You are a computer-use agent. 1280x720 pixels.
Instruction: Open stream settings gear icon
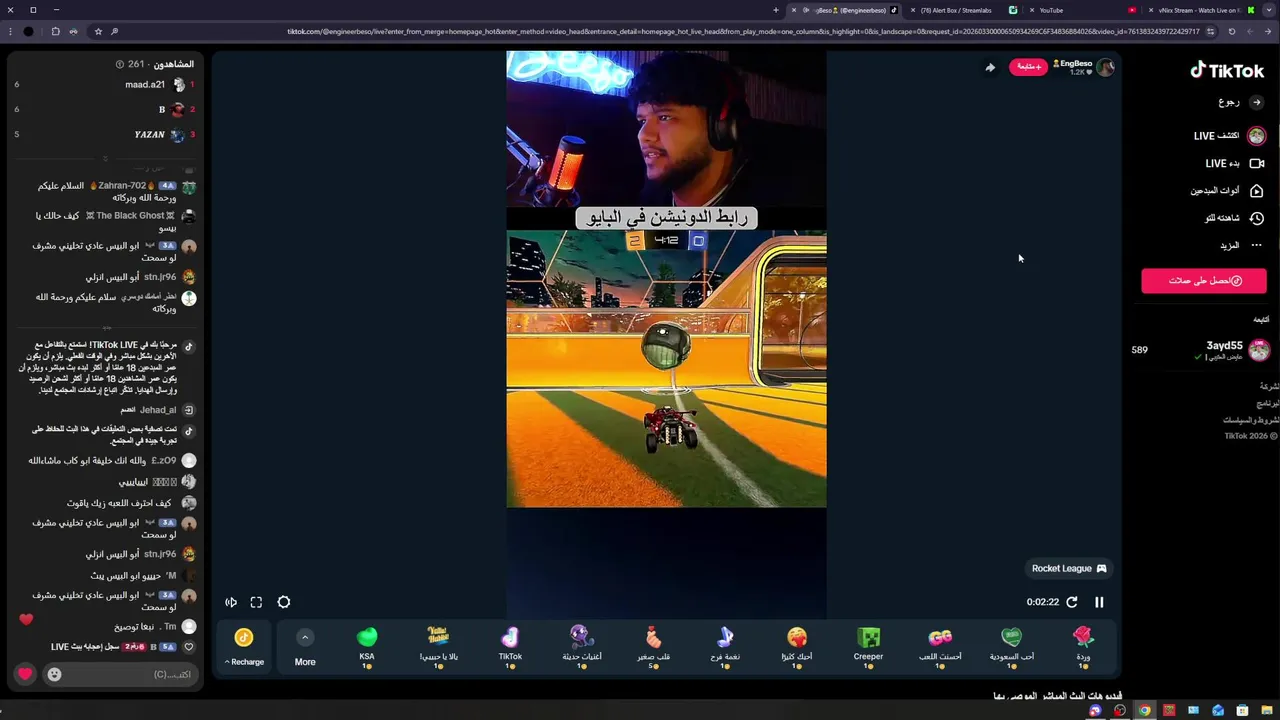click(x=284, y=602)
